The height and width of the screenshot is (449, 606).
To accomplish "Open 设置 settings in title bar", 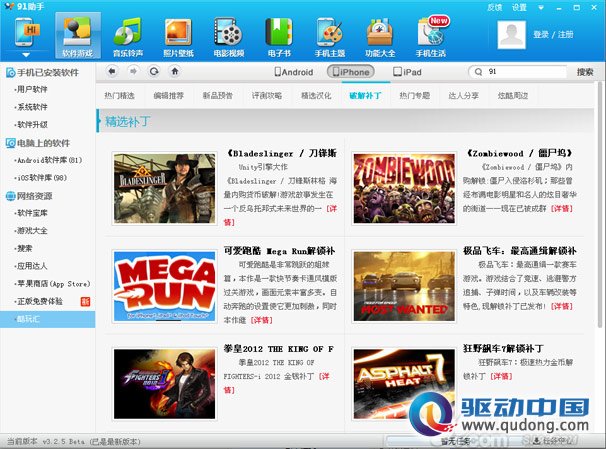I will coord(519,7).
